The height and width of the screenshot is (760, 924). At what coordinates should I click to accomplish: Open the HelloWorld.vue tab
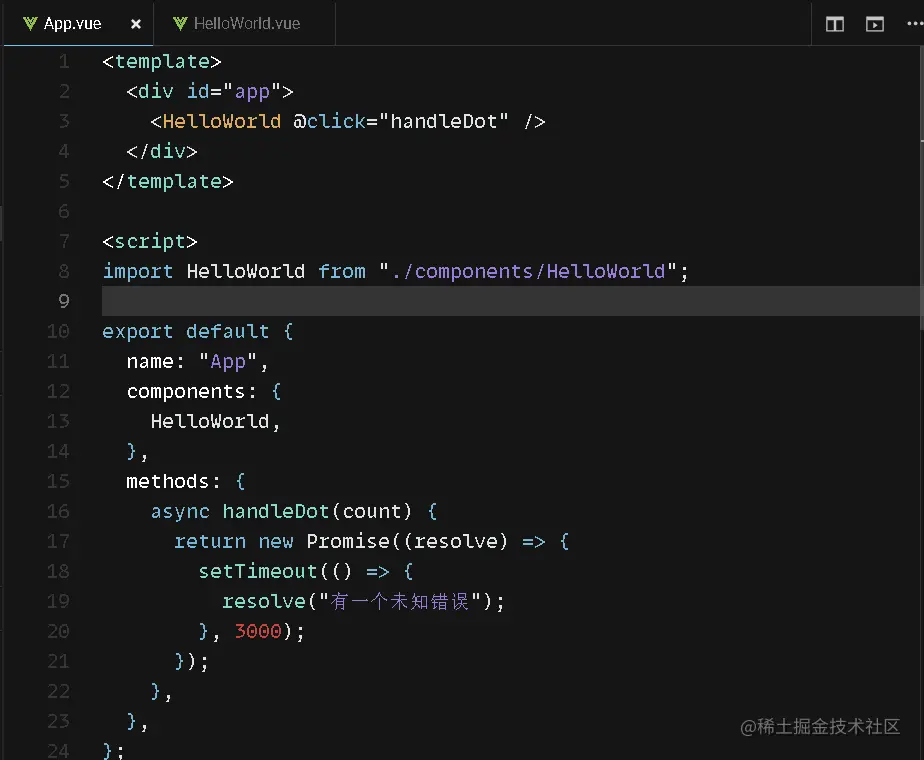point(244,24)
